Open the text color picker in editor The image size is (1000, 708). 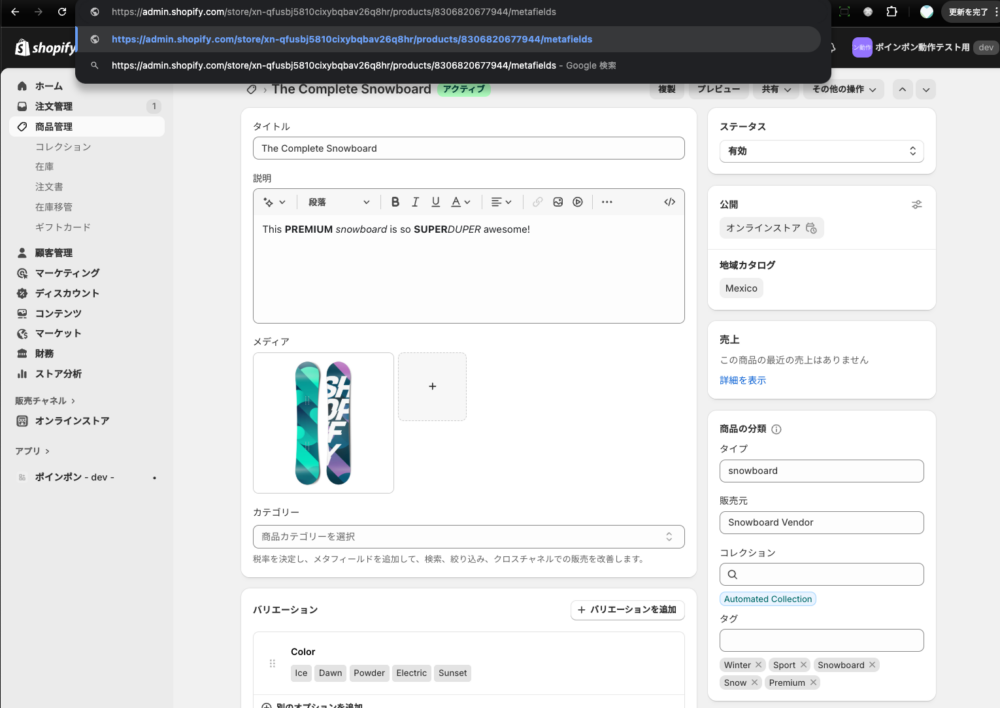[x=460, y=202]
